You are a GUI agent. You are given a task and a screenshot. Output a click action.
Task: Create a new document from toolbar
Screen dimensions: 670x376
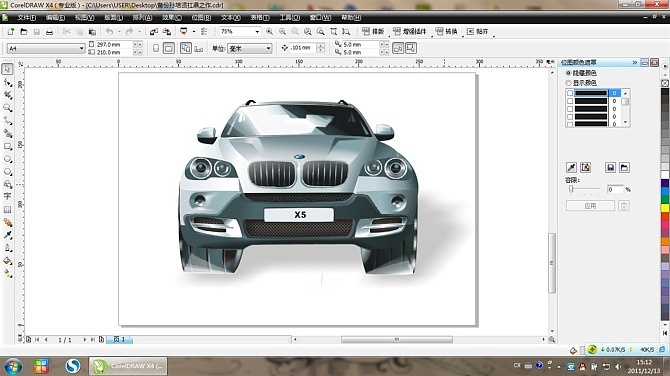[11, 32]
